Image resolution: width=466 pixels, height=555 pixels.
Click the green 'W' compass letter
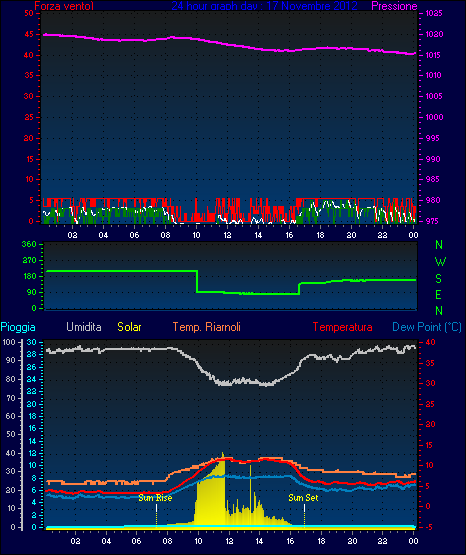click(x=440, y=262)
